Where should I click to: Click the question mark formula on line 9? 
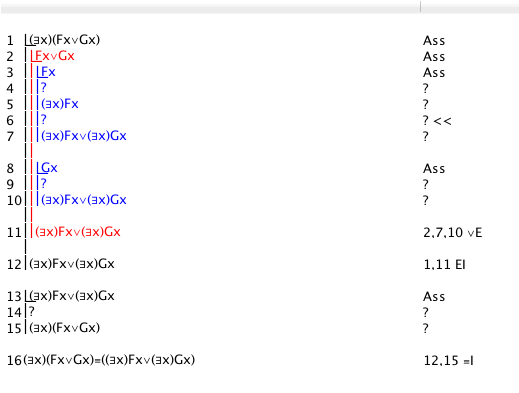(x=43, y=184)
